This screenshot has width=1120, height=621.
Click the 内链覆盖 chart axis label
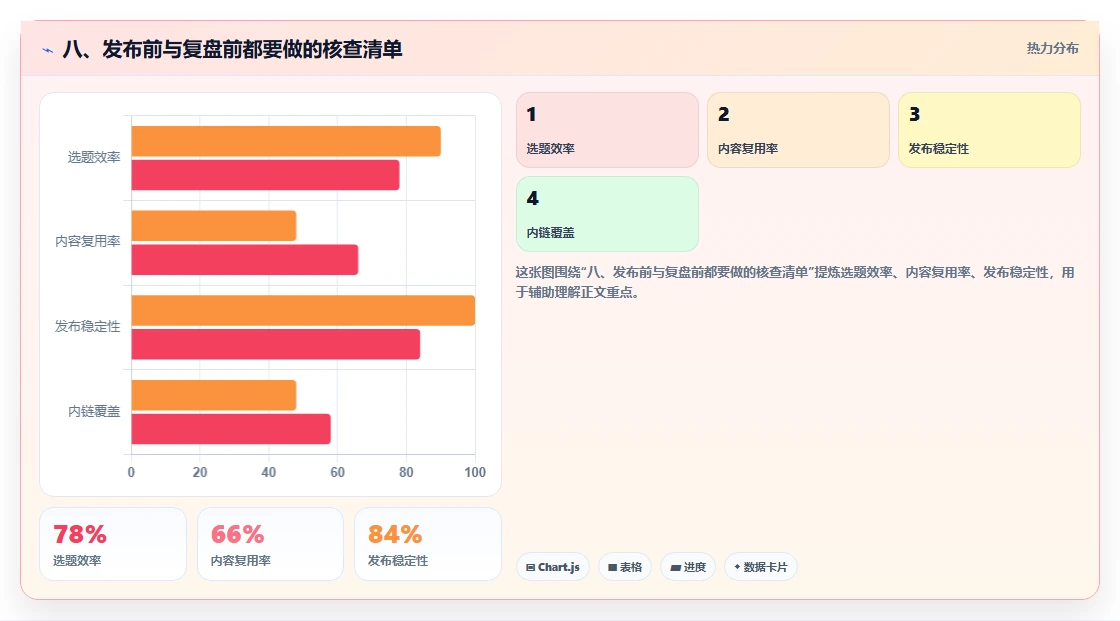click(x=94, y=411)
